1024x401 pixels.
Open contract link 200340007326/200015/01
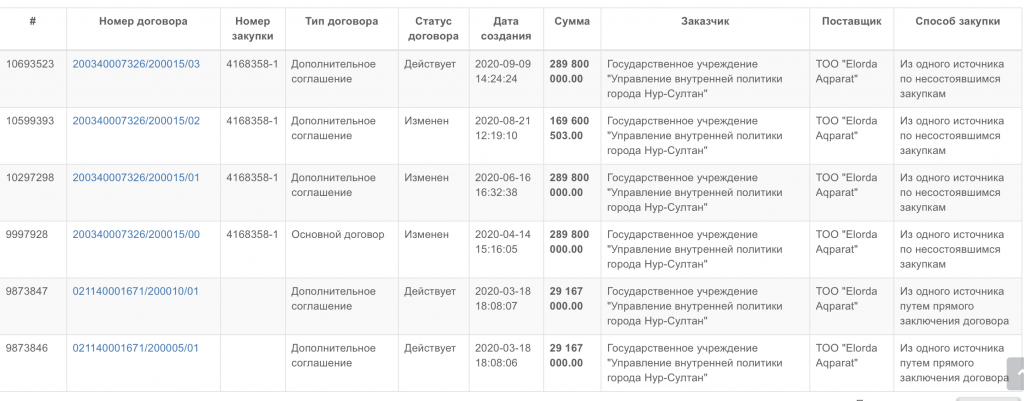click(136, 178)
